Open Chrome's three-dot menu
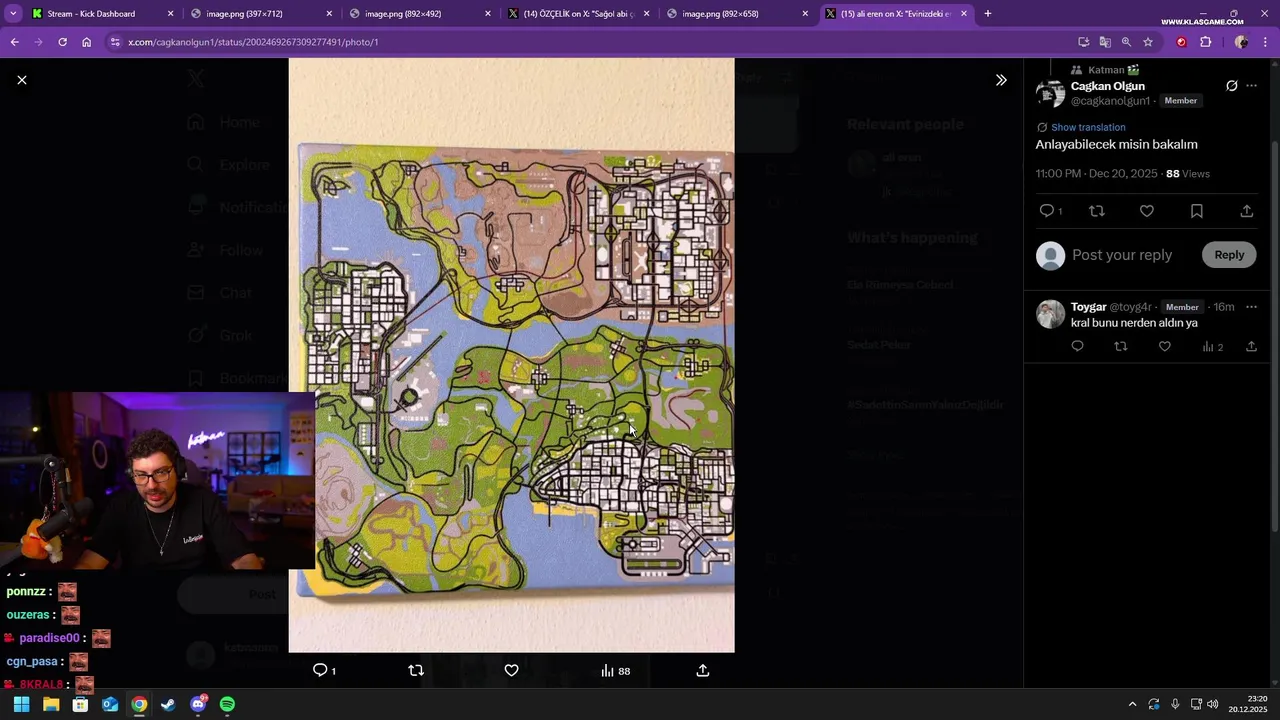 click(1265, 42)
